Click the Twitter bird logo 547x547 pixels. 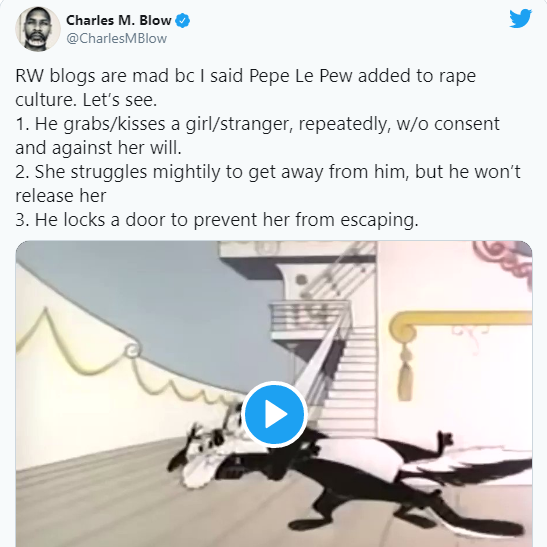tap(520, 18)
